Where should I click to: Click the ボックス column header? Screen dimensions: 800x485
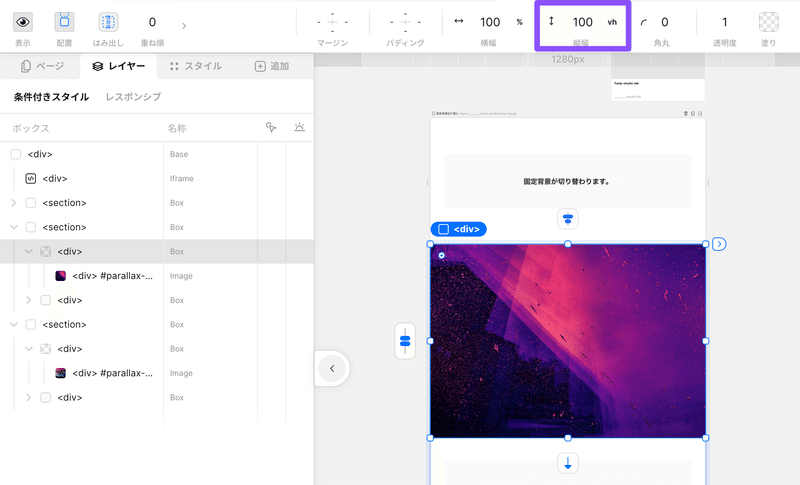tap(31, 129)
